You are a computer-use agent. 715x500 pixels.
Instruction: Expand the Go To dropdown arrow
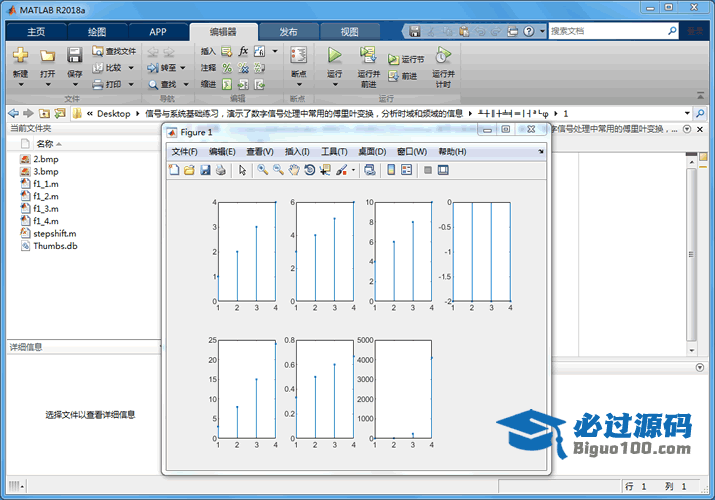coord(183,68)
